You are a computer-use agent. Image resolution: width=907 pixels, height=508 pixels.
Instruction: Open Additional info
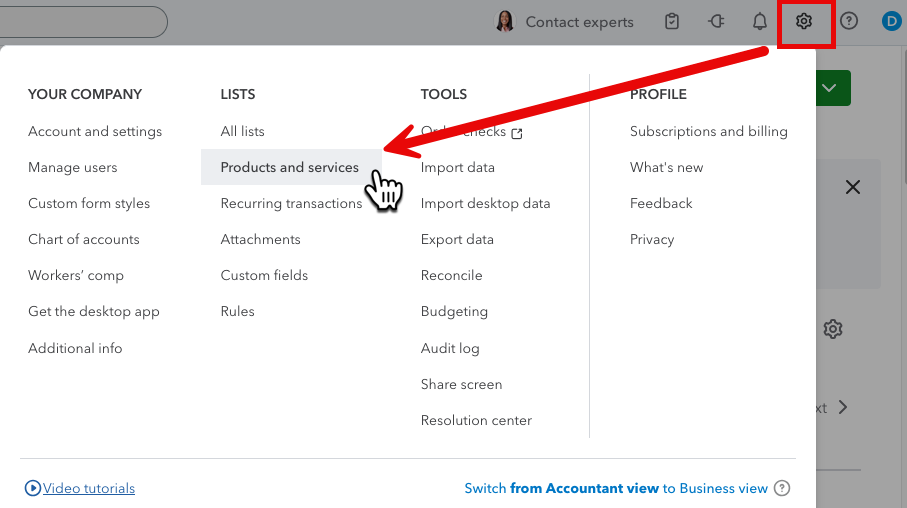coord(75,348)
